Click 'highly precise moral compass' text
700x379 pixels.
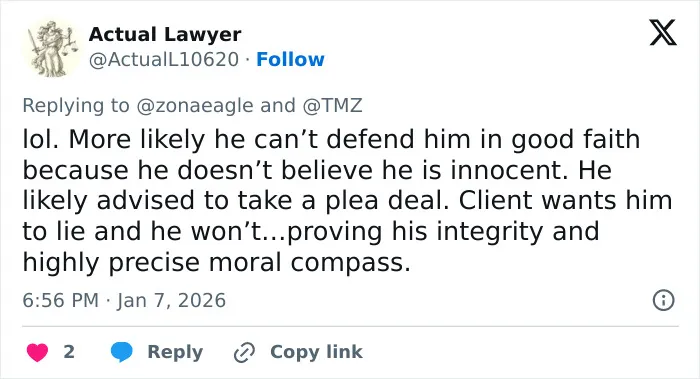pyautogui.click(x=217, y=262)
